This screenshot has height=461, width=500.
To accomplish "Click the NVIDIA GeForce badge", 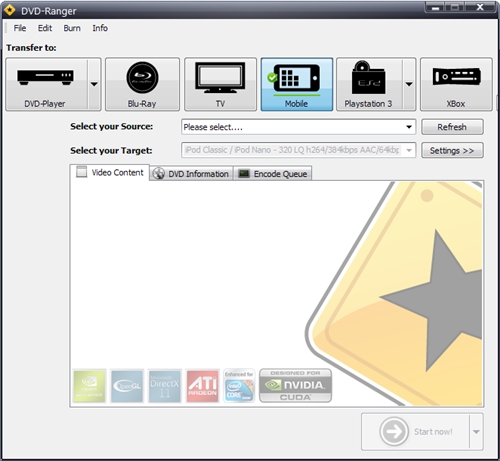I will pyautogui.click(x=89, y=386).
